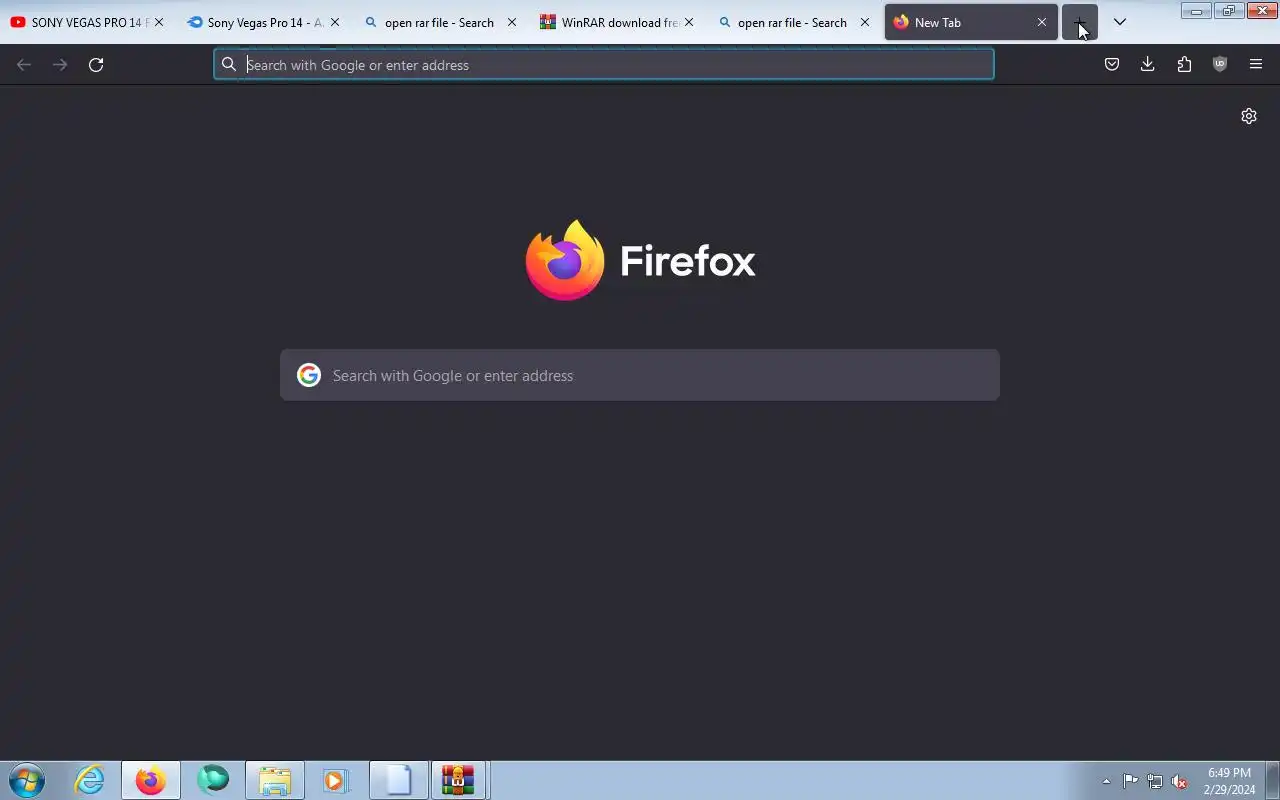This screenshot has height=800, width=1280.
Task: Open the network status tray icon
Action: click(x=1155, y=781)
